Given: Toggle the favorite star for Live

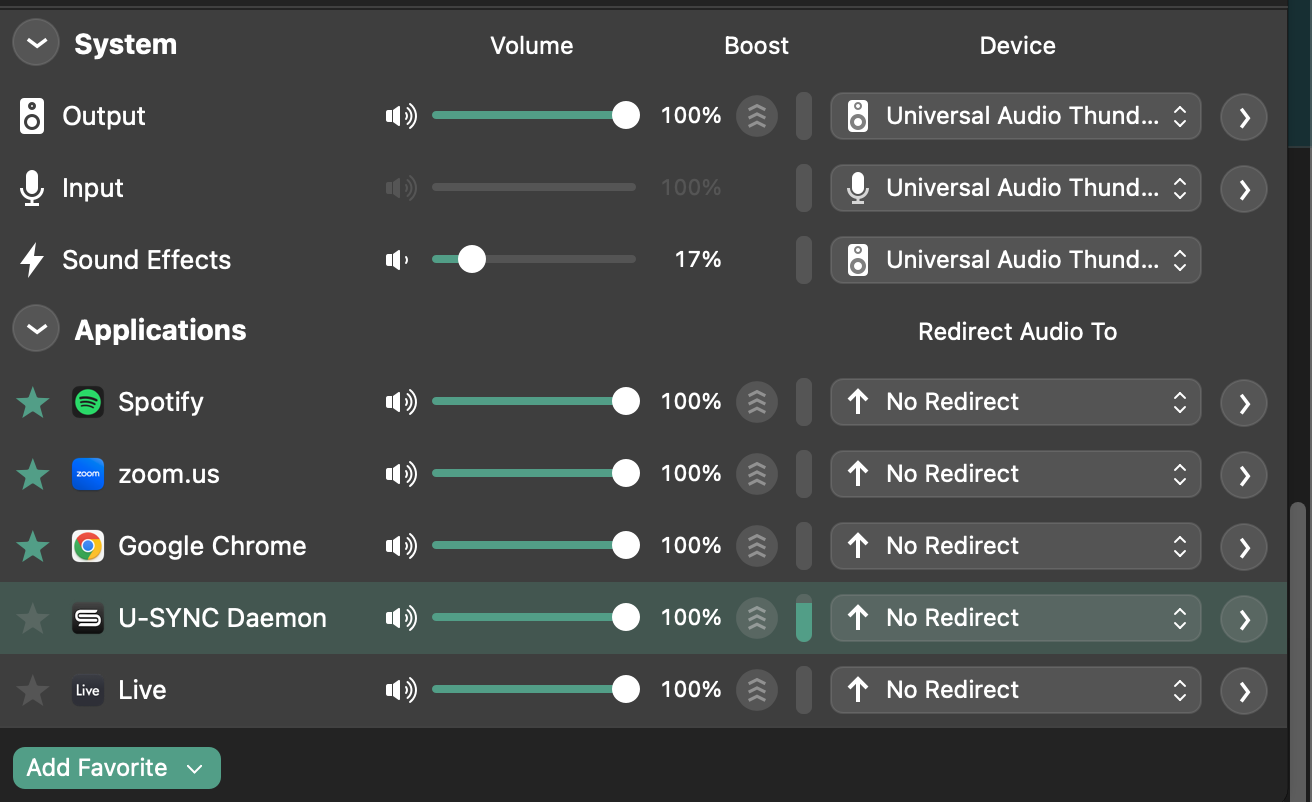Looking at the screenshot, I should click(x=33, y=690).
